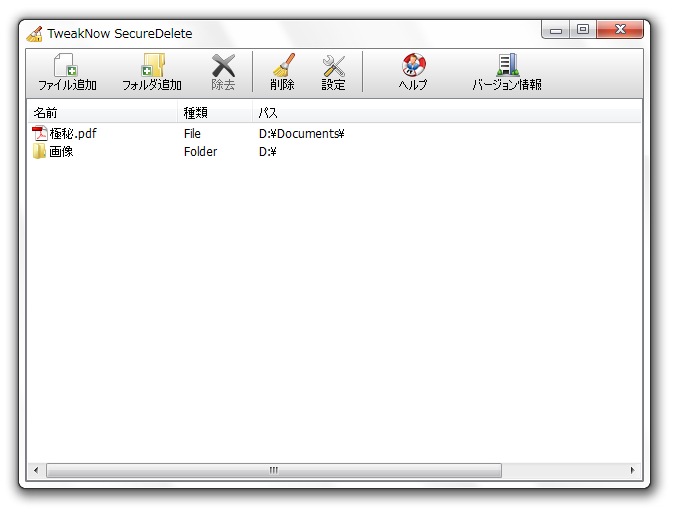Click the フォルダ追加 (Add Folder) toolbar icon
673x511 pixels.
[x=153, y=65]
